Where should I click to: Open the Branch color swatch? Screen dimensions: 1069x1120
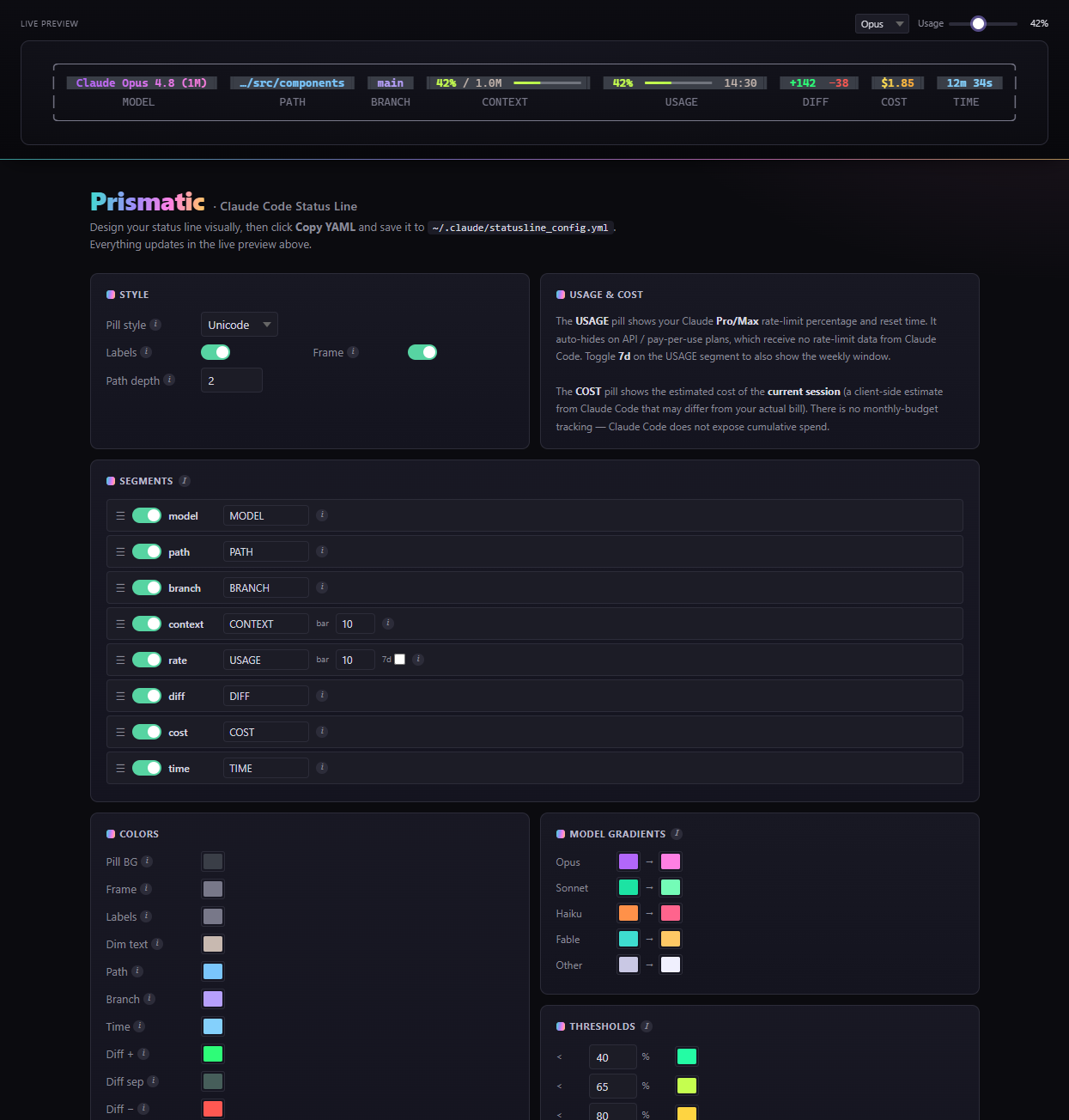(x=213, y=999)
